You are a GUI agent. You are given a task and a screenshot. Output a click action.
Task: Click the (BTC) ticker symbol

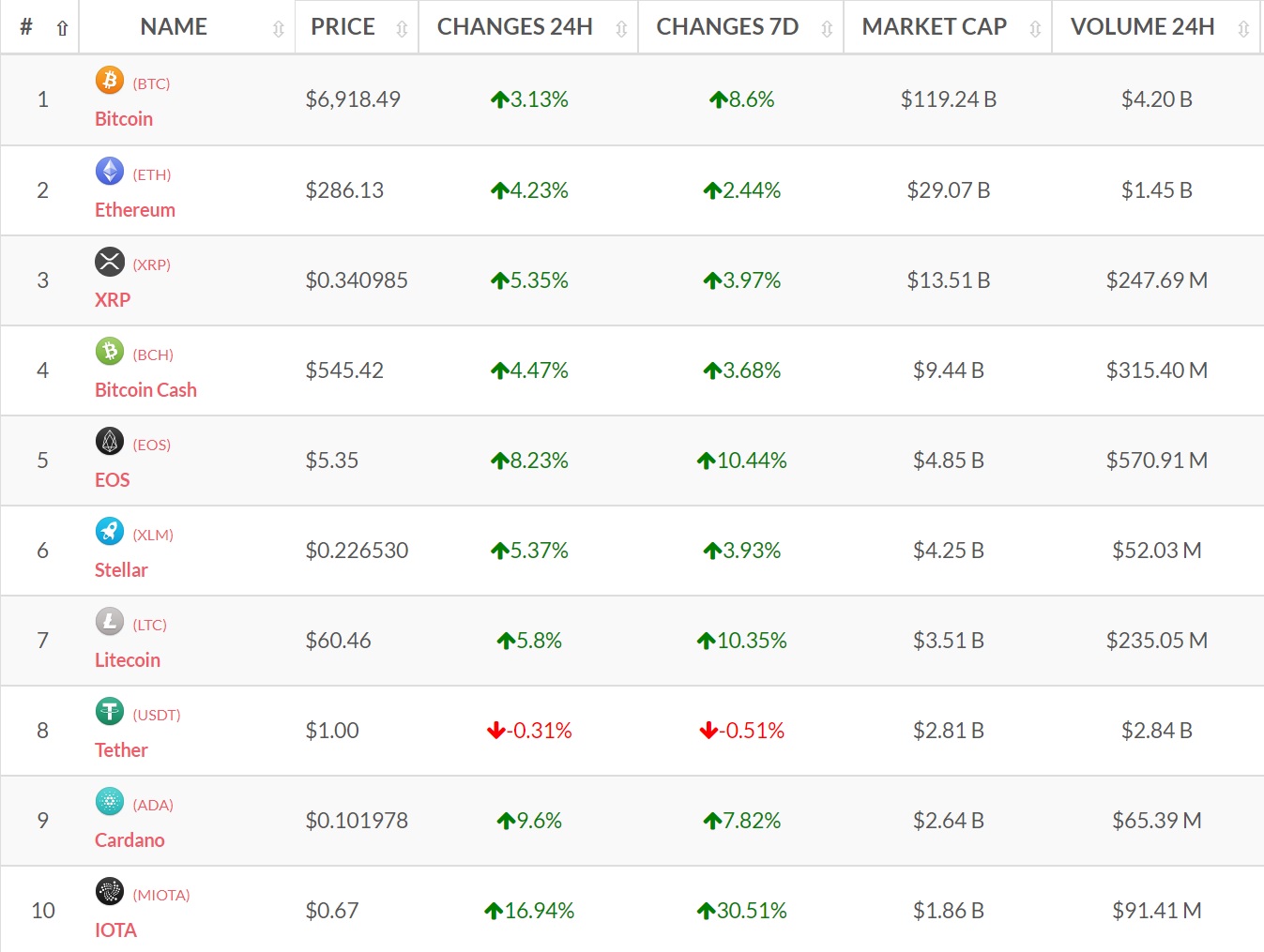click(151, 83)
